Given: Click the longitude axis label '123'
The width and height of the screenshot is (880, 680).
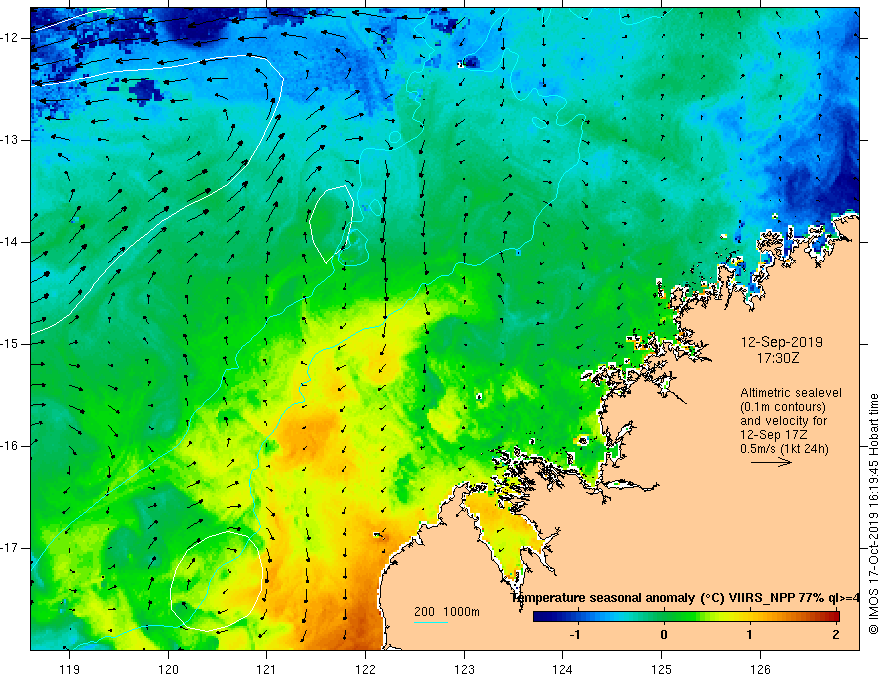Looking at the screenshot, I should [x=464, y=669].
